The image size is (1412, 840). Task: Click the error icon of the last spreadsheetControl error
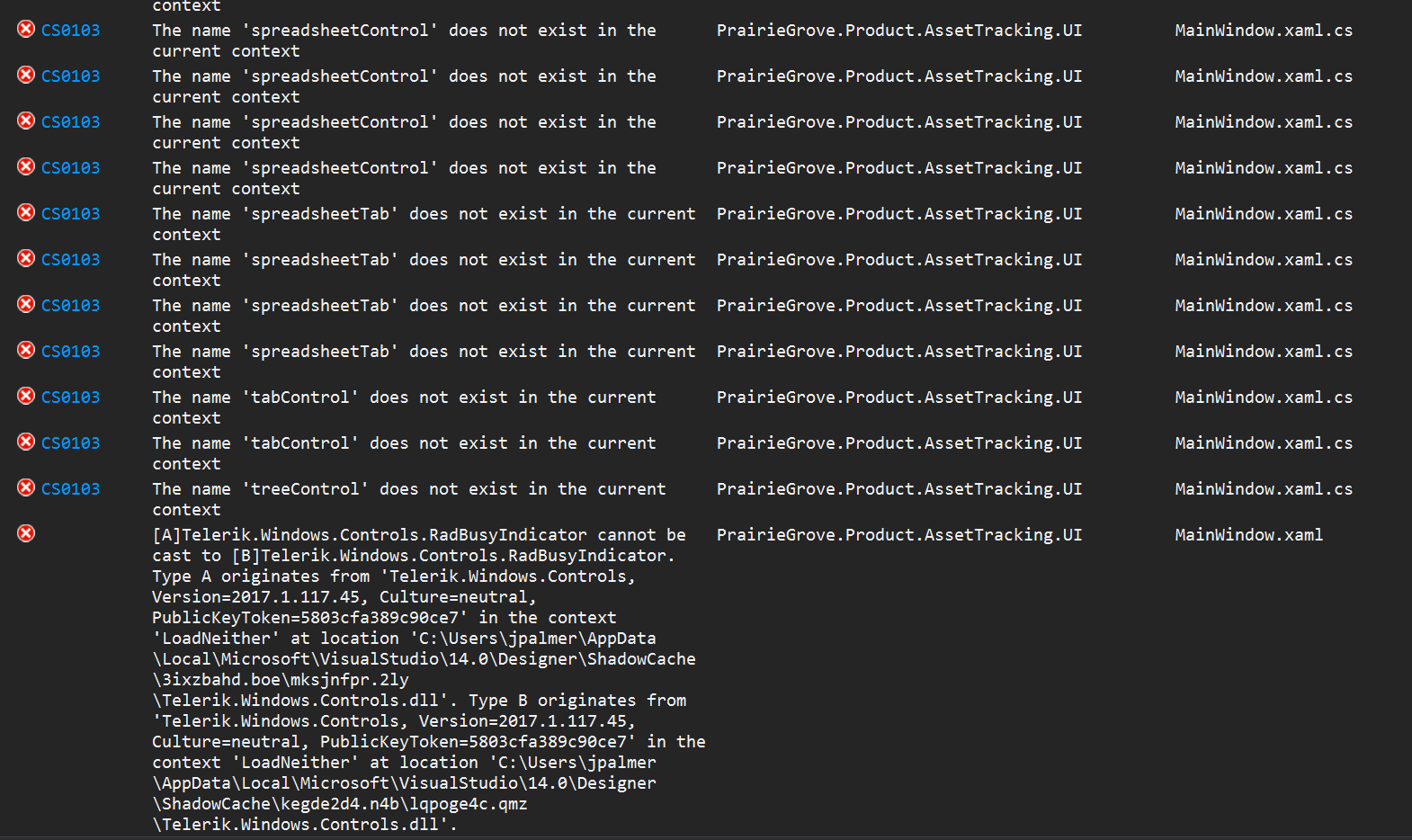coord(26,166)
